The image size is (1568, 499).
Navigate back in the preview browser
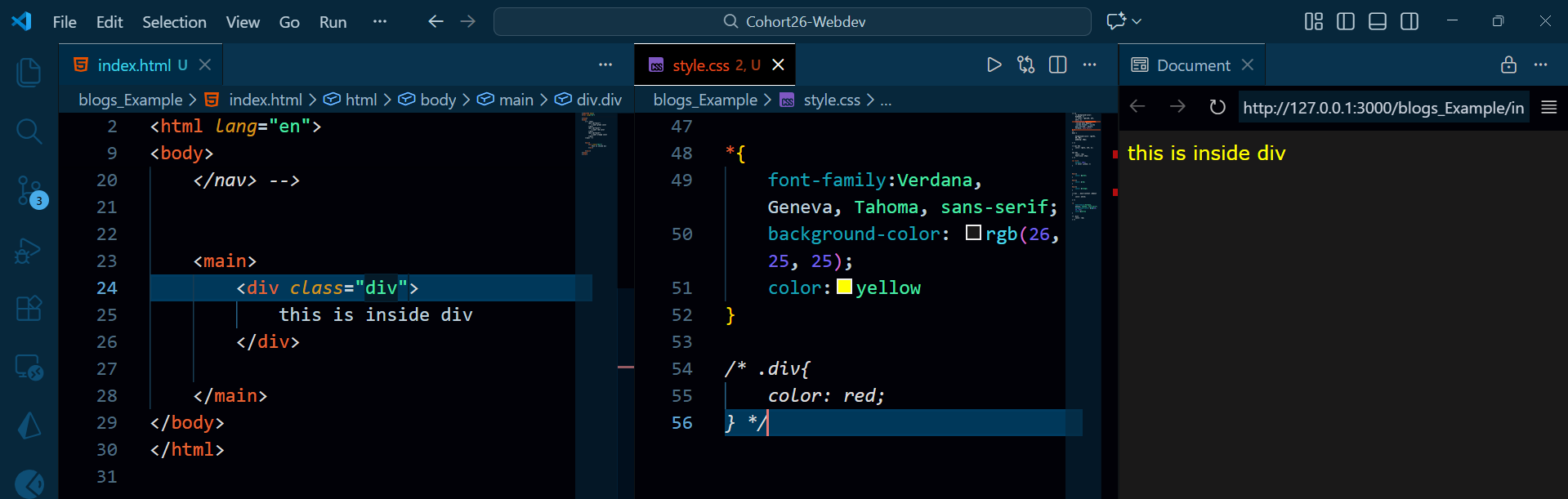pyautogui.click(x=1137, y=107)
